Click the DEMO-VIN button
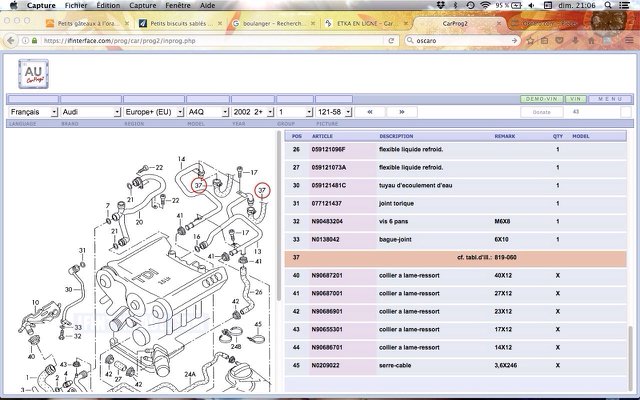This screenshot has width=640, height=400. 542,99
